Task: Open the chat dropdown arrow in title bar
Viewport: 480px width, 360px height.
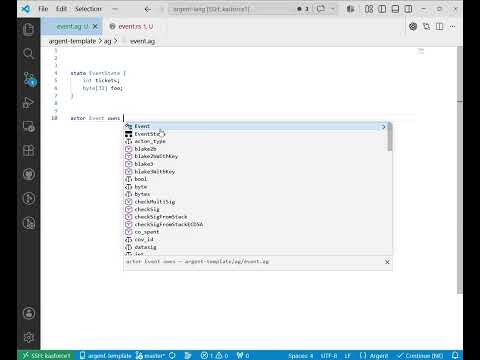Action: 333,9
